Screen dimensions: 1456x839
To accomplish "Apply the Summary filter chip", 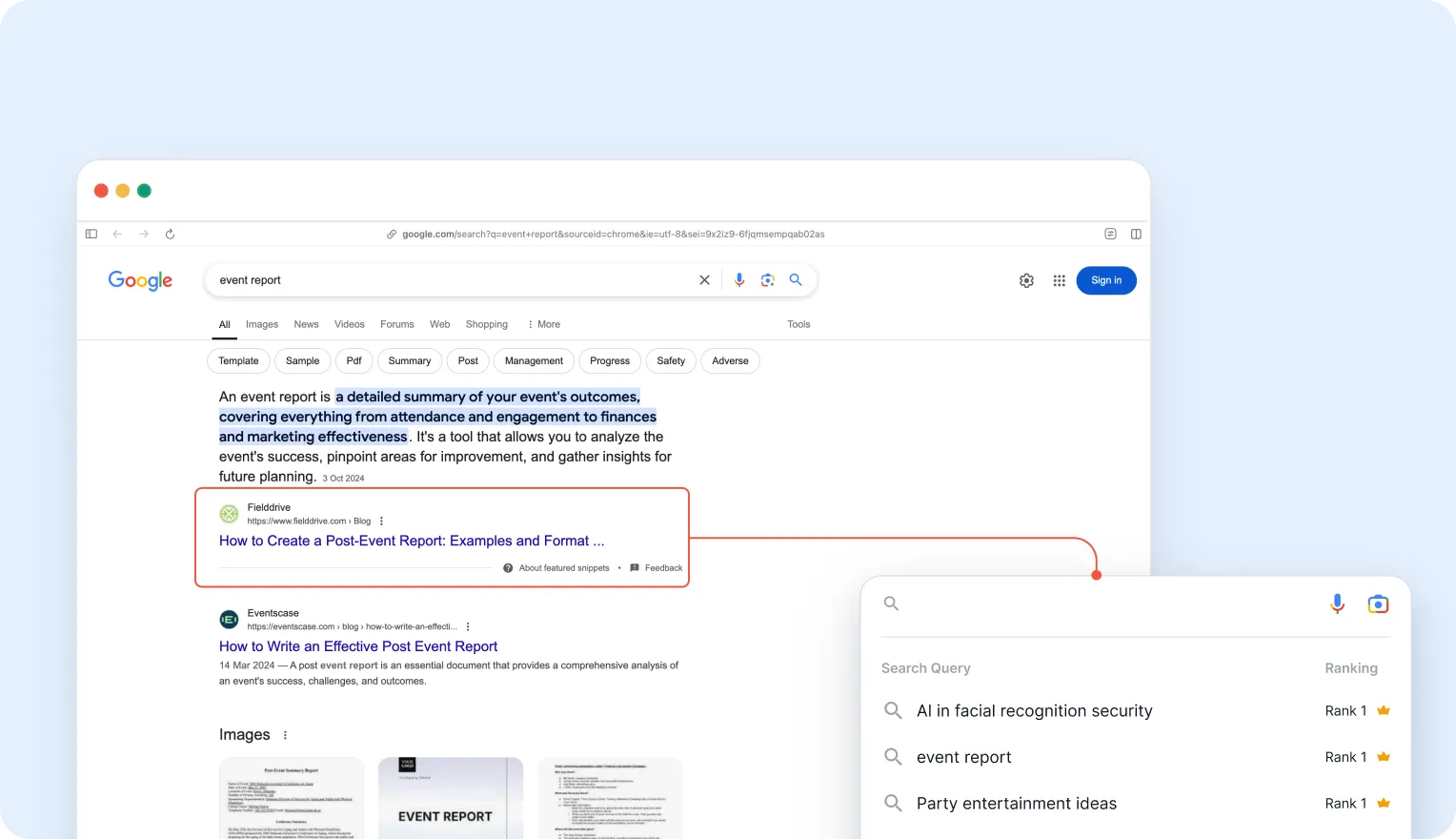I will point(410,361).
